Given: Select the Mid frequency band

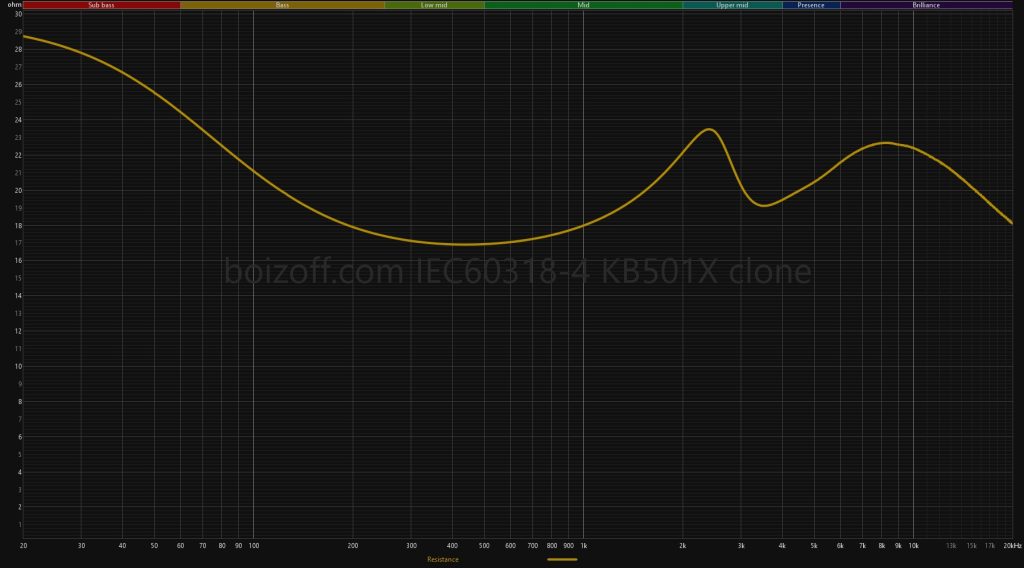Looking at the screenshot, I should pyautogui.click(x=583, y=5).
